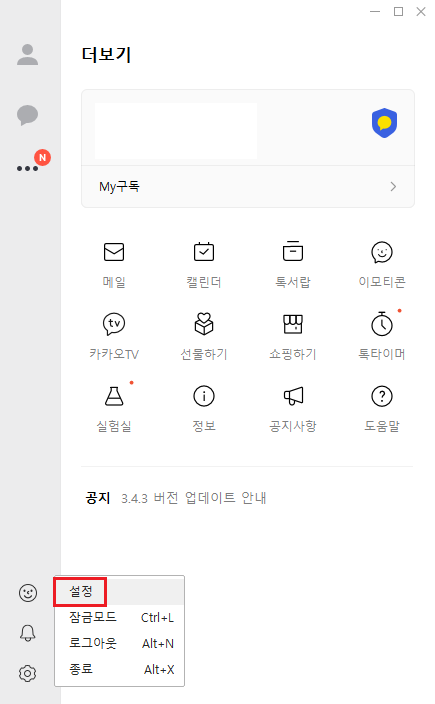Maximize the KakaoTalk window
Screen dimensions: 435x704
tap(398, 12)
